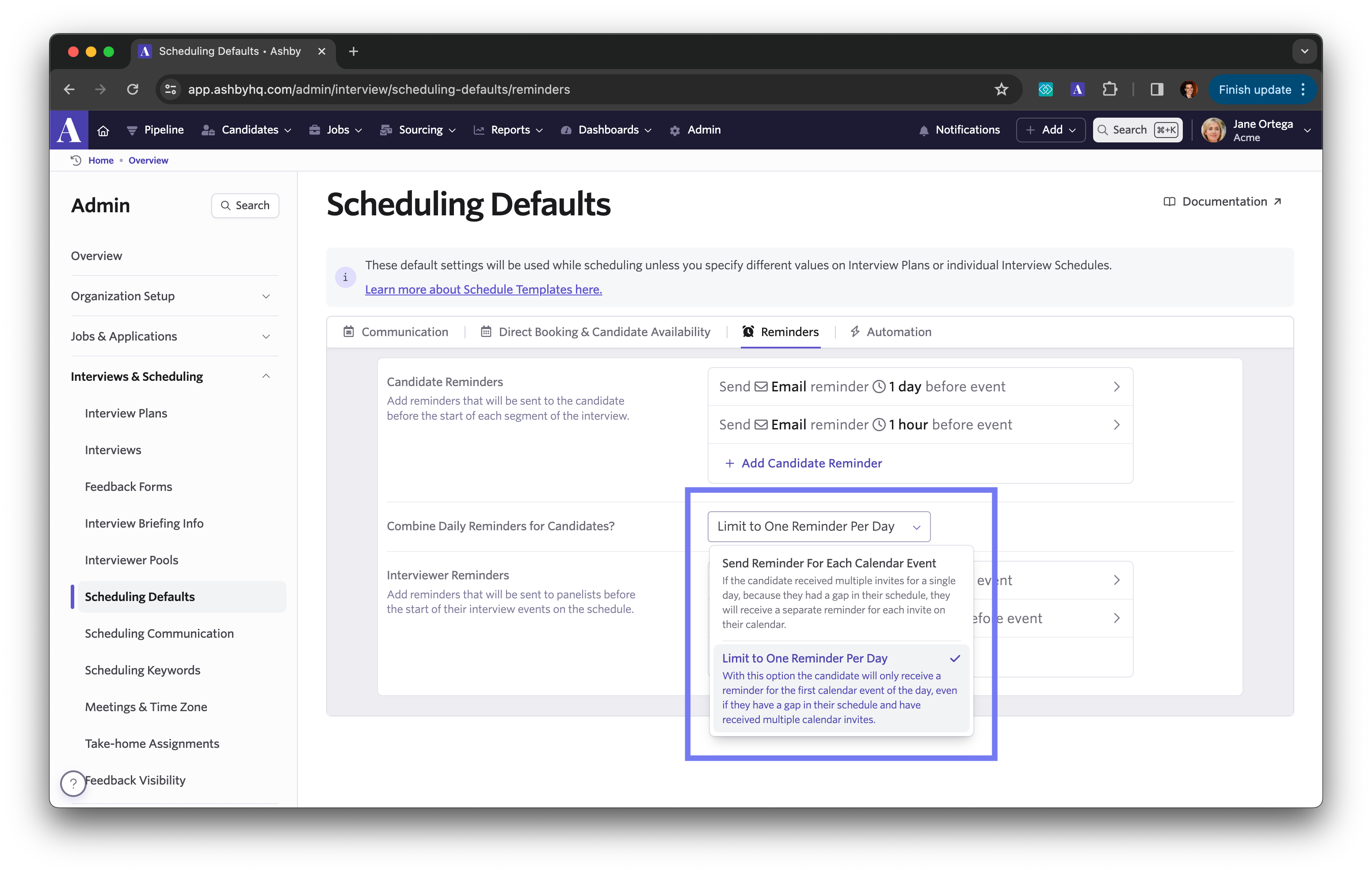Image resolution: width=1372 pixels, height=873 pixels.
Task: Bookmark this page with star icon
Action: pos(1001,89)
